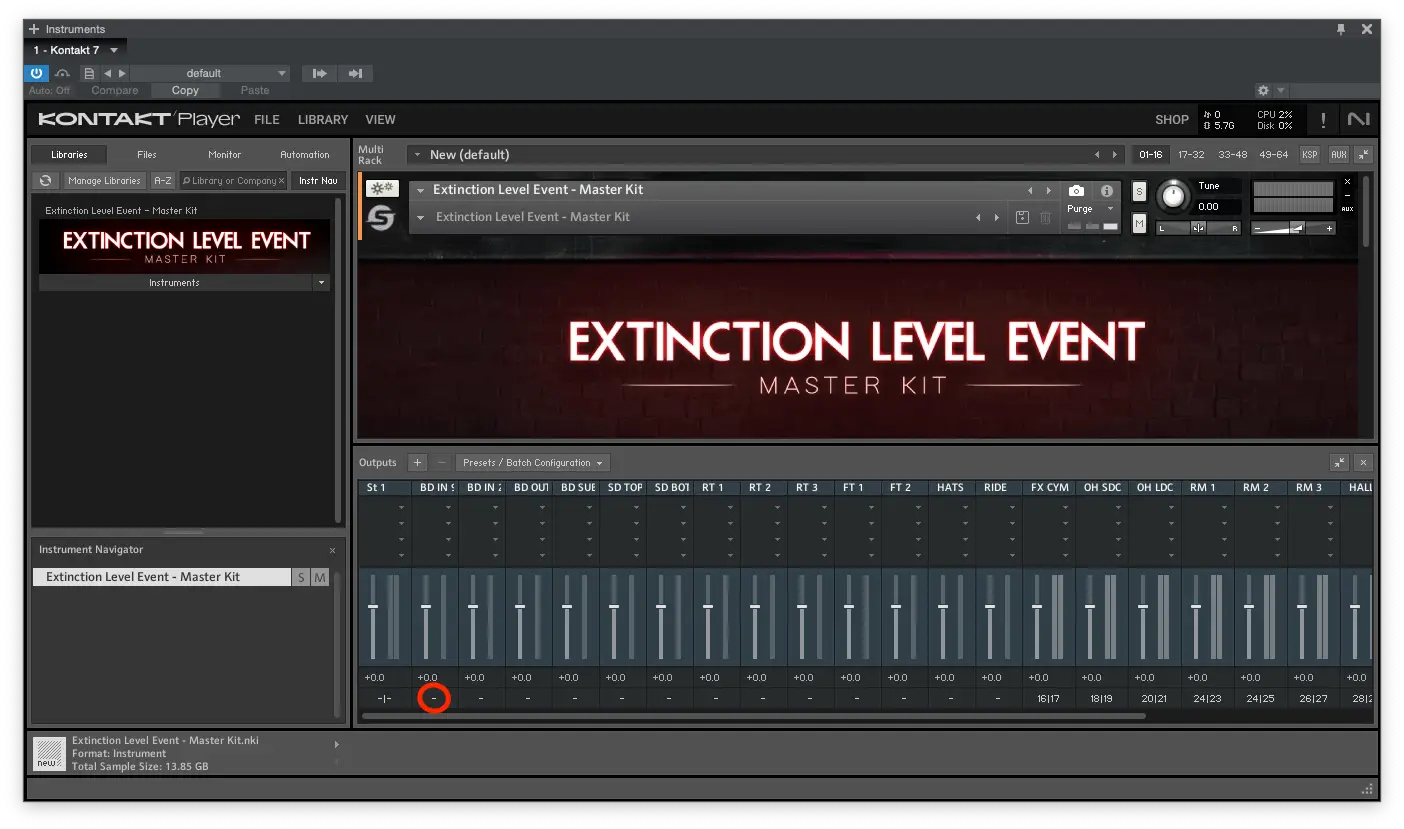The image size is (1404, 829).
Task: Toggle the Instr Nav button
Action: point(318,181)
